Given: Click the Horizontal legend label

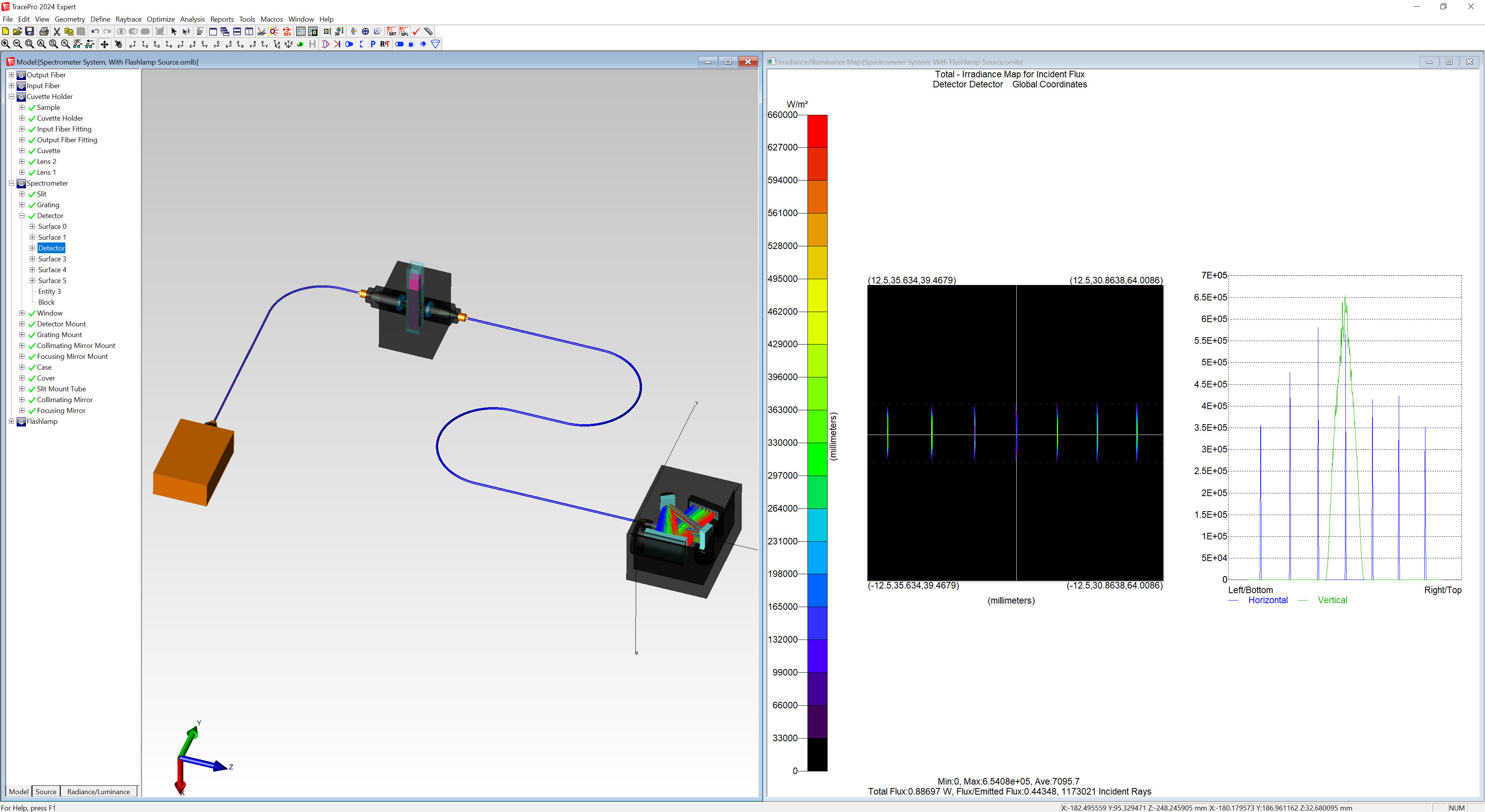Looking at the screenshot, I should tap(1268, 600).
